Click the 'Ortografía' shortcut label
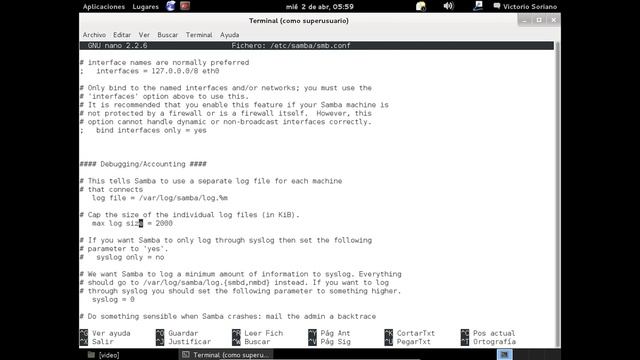The width and height of the screenshot is (640, 360). coord(494,342)
